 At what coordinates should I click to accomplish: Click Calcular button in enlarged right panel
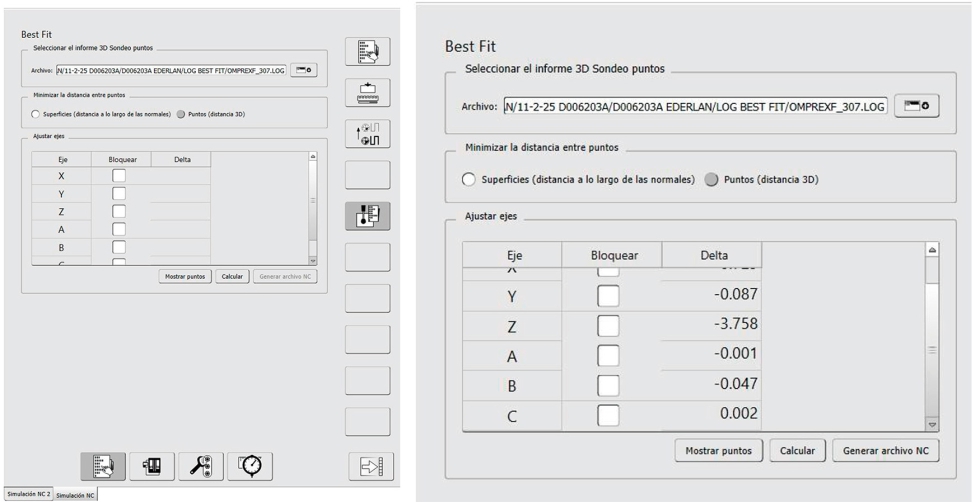(798, 451)
